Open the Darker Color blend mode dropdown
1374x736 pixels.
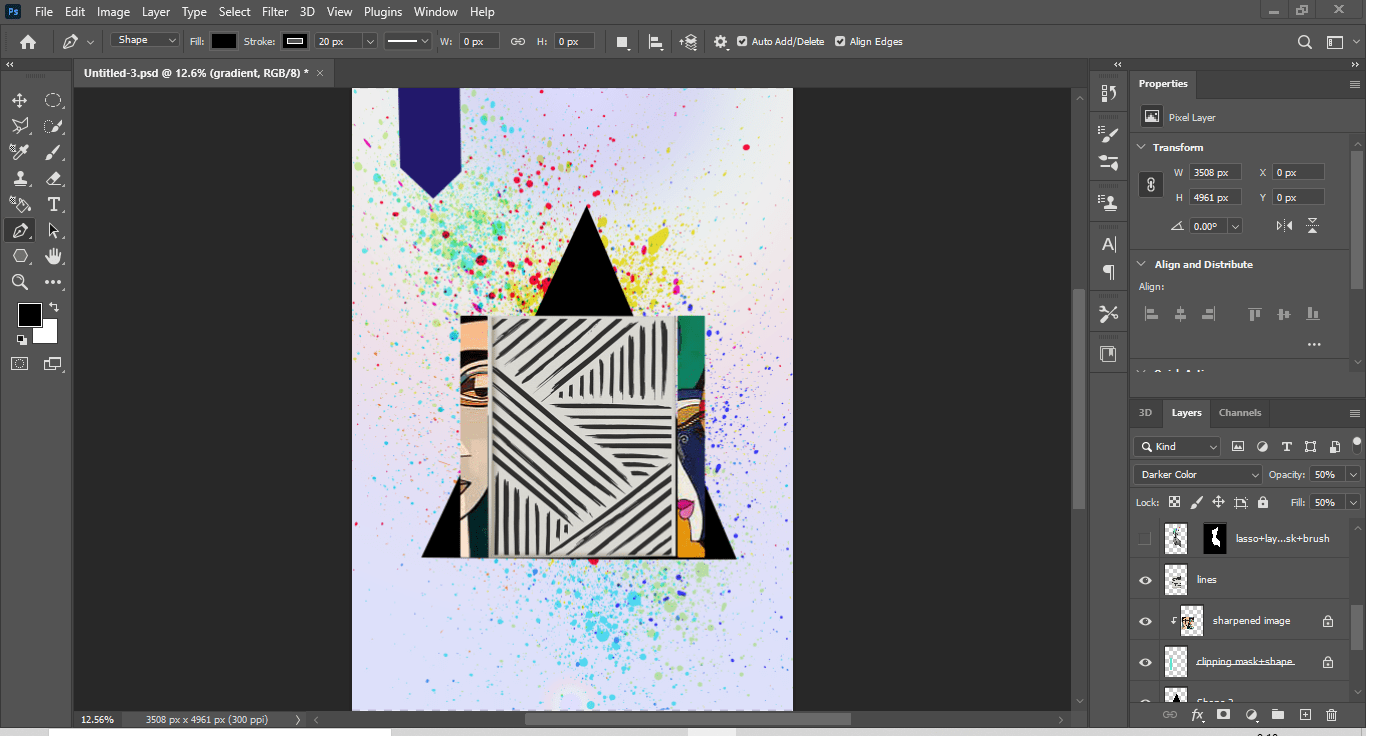1198,474
